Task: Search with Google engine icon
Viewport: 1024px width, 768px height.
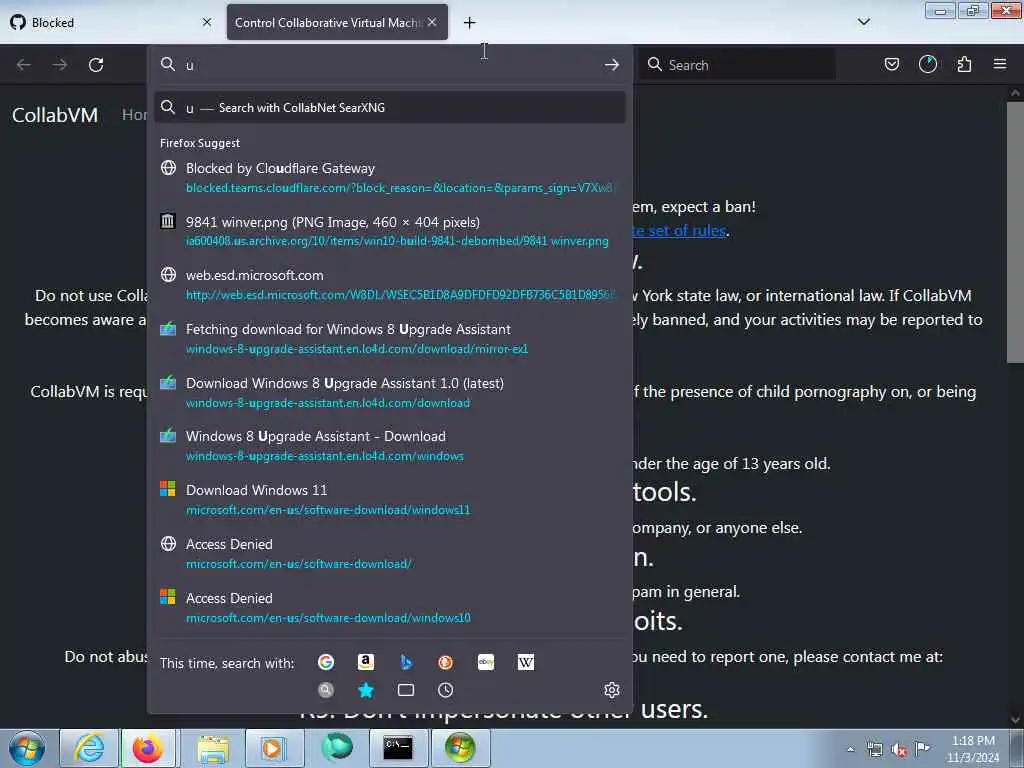Action: [326, 662]
